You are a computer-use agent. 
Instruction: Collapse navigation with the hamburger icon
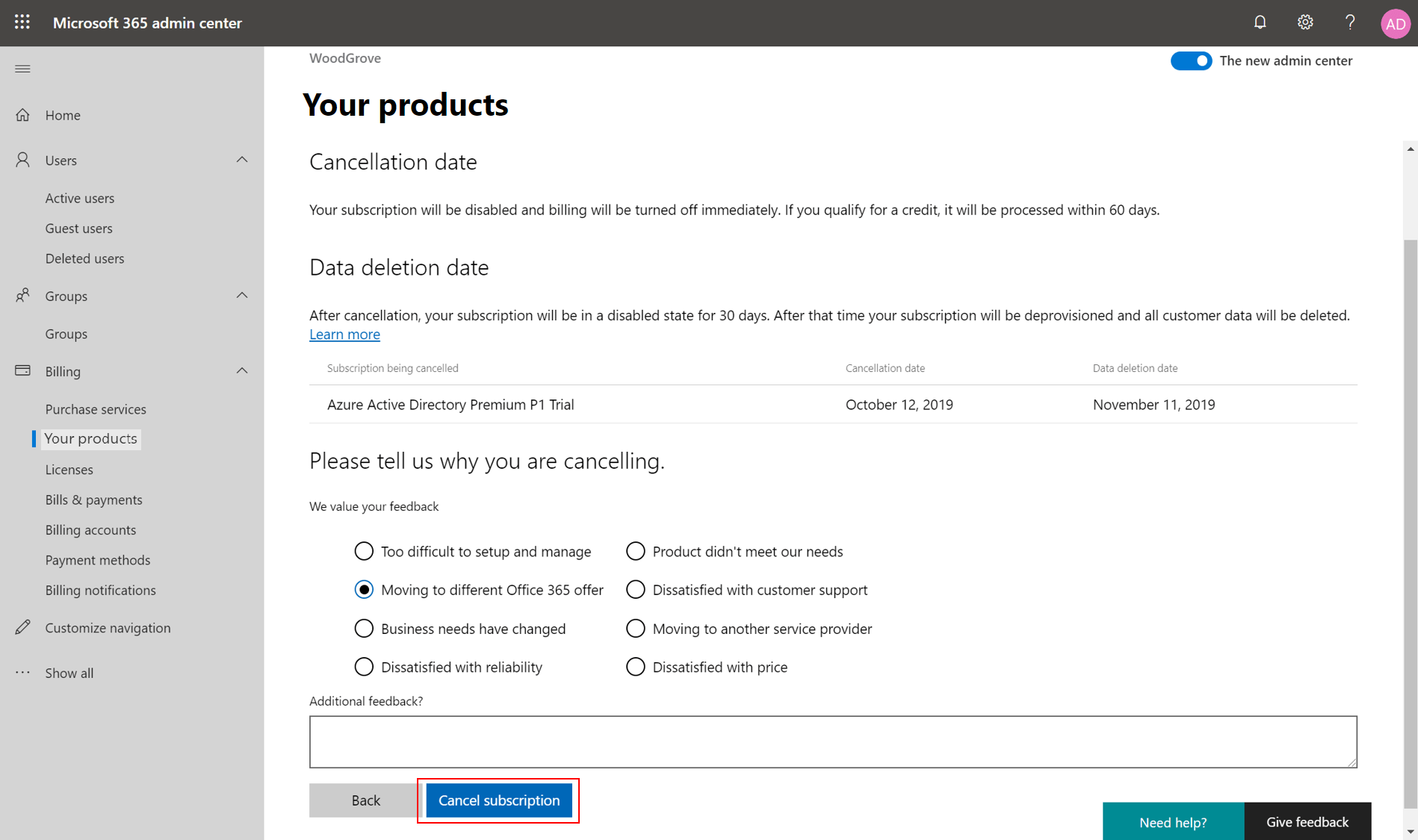[22, 68]
